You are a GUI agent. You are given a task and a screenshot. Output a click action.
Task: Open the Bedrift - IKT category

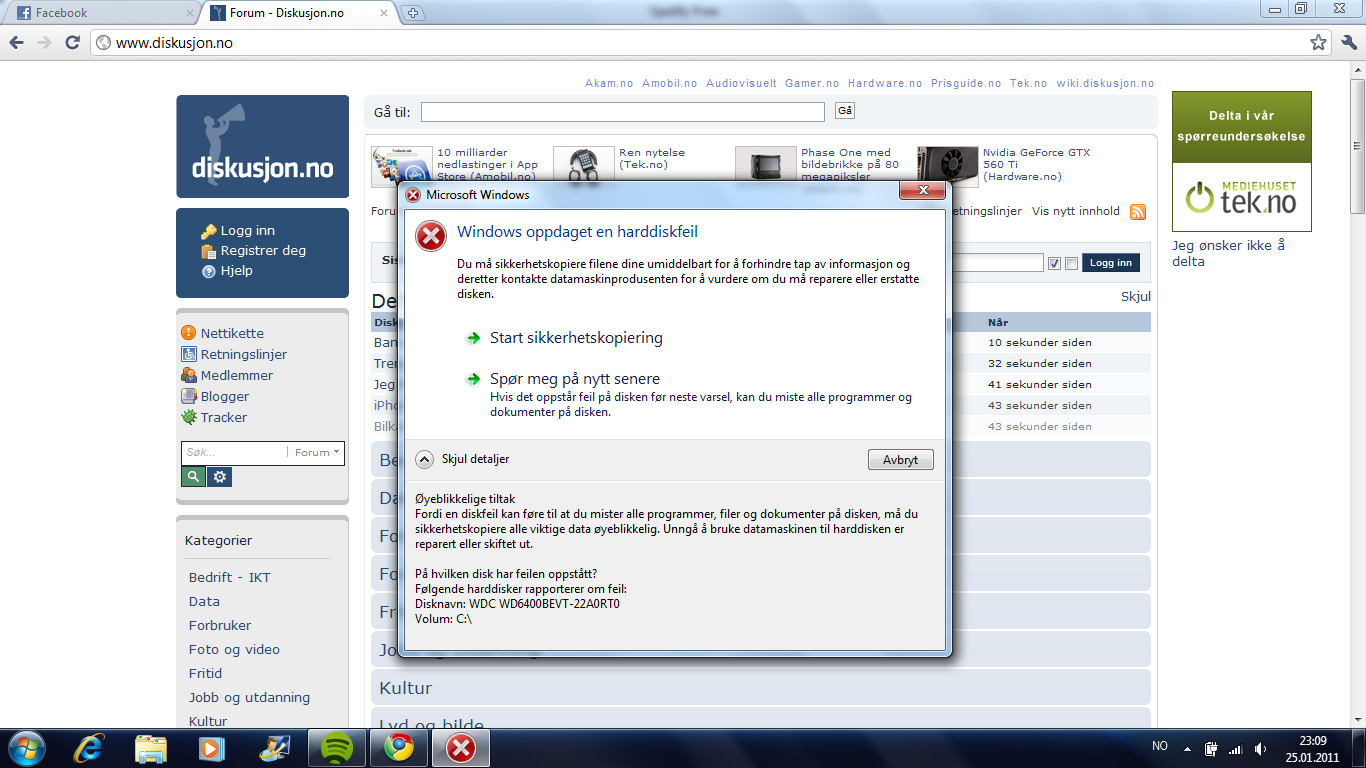(x=229, y=577)
